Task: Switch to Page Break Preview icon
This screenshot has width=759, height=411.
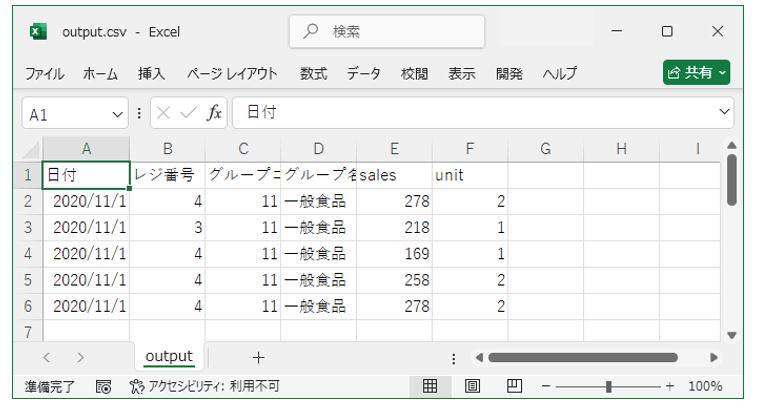Action: tap(514, 386)
